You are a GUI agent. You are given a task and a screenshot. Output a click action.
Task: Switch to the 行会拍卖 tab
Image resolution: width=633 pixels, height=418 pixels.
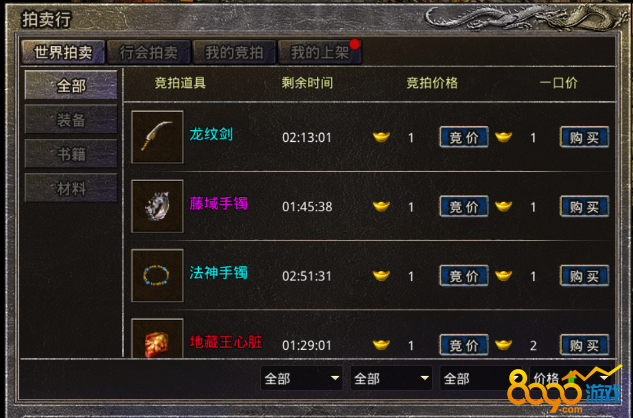click(149, 52)
